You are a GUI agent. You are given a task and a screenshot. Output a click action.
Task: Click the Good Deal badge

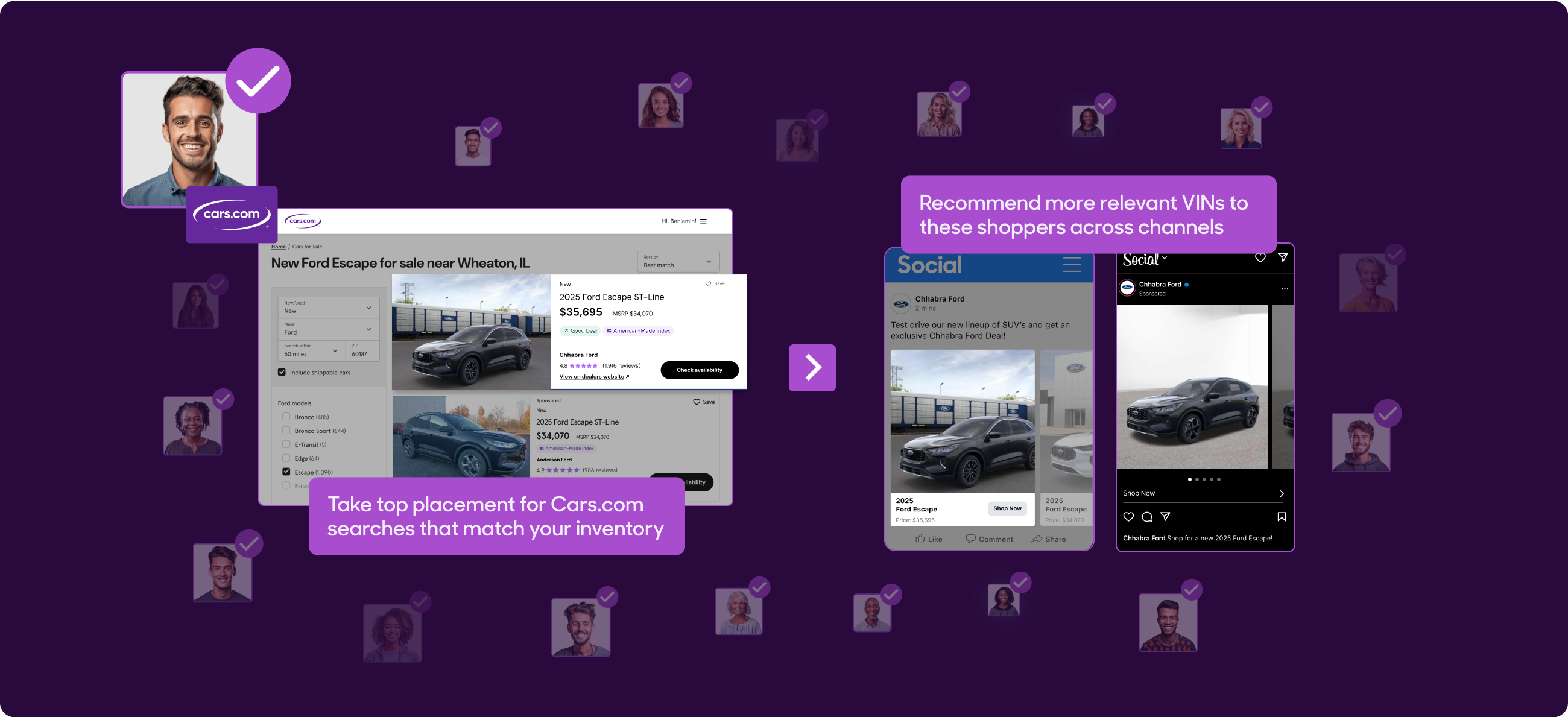pos(580,331)
